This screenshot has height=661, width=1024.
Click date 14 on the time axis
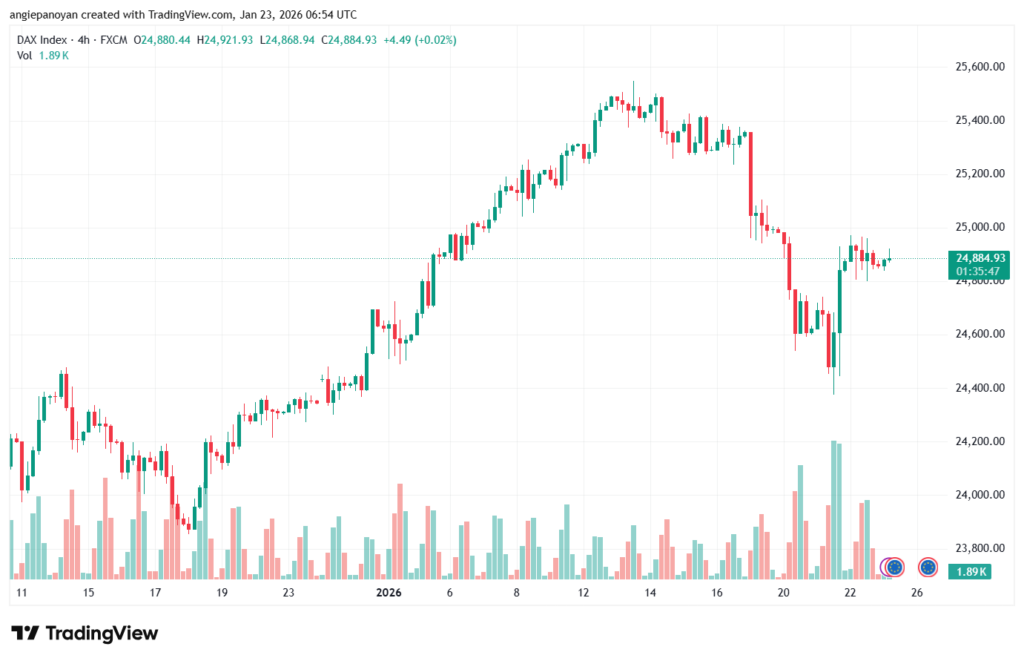click(650, 593)
